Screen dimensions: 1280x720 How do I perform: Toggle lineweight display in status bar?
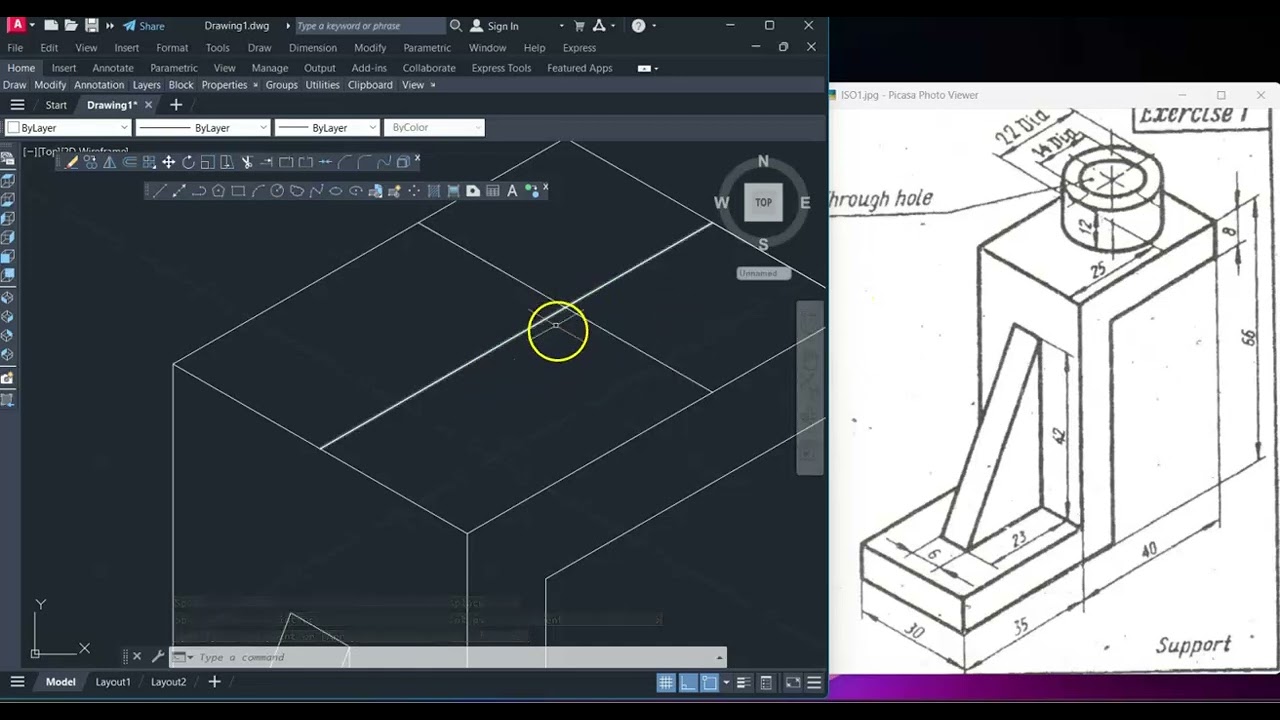coord(743,683)
